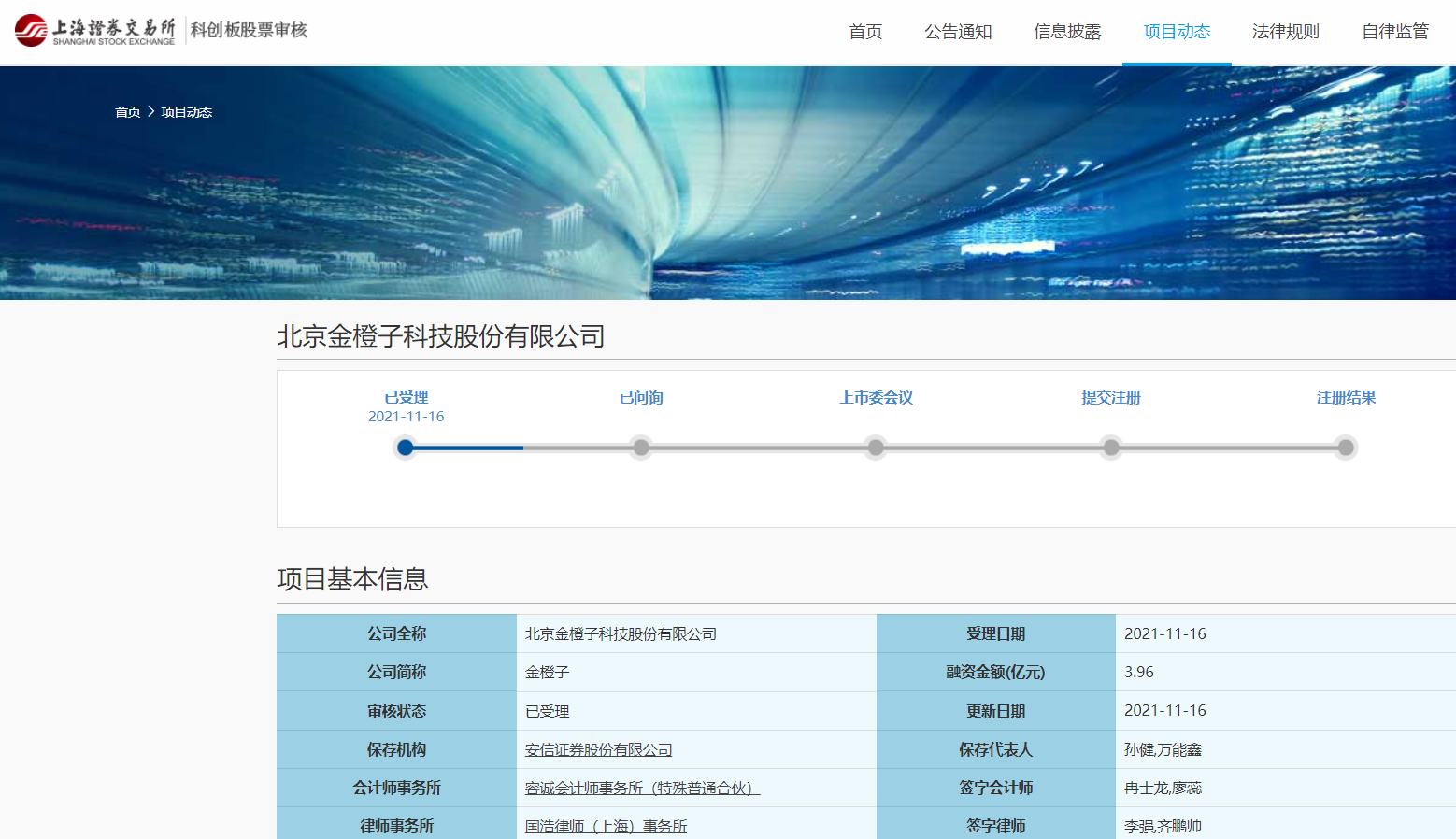The width and height of the screenshot is (1456, 839).
Task: Open the 容诚会计师事务所 accounting firm link
Action: [x=643, y=789]
